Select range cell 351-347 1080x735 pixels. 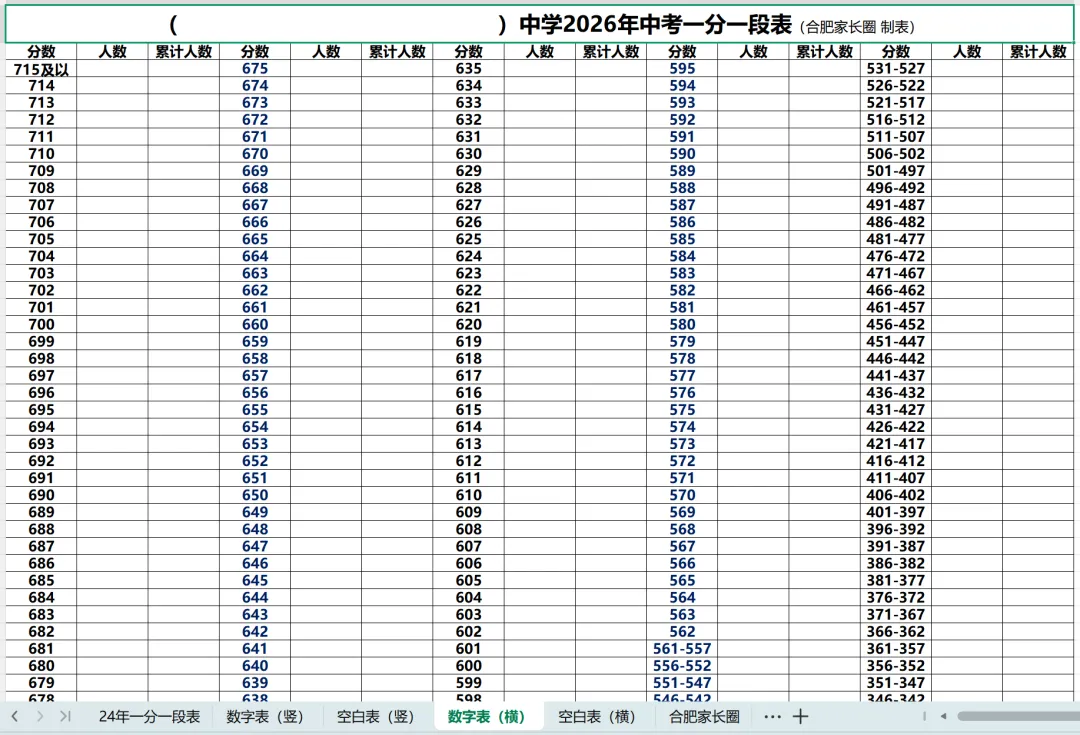click(895, 683)
